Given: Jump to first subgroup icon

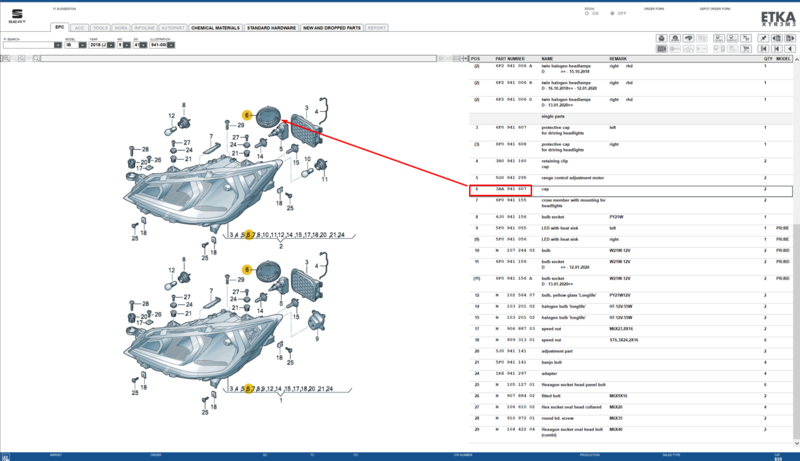Looking at the screenshot, I should point(777,48).
